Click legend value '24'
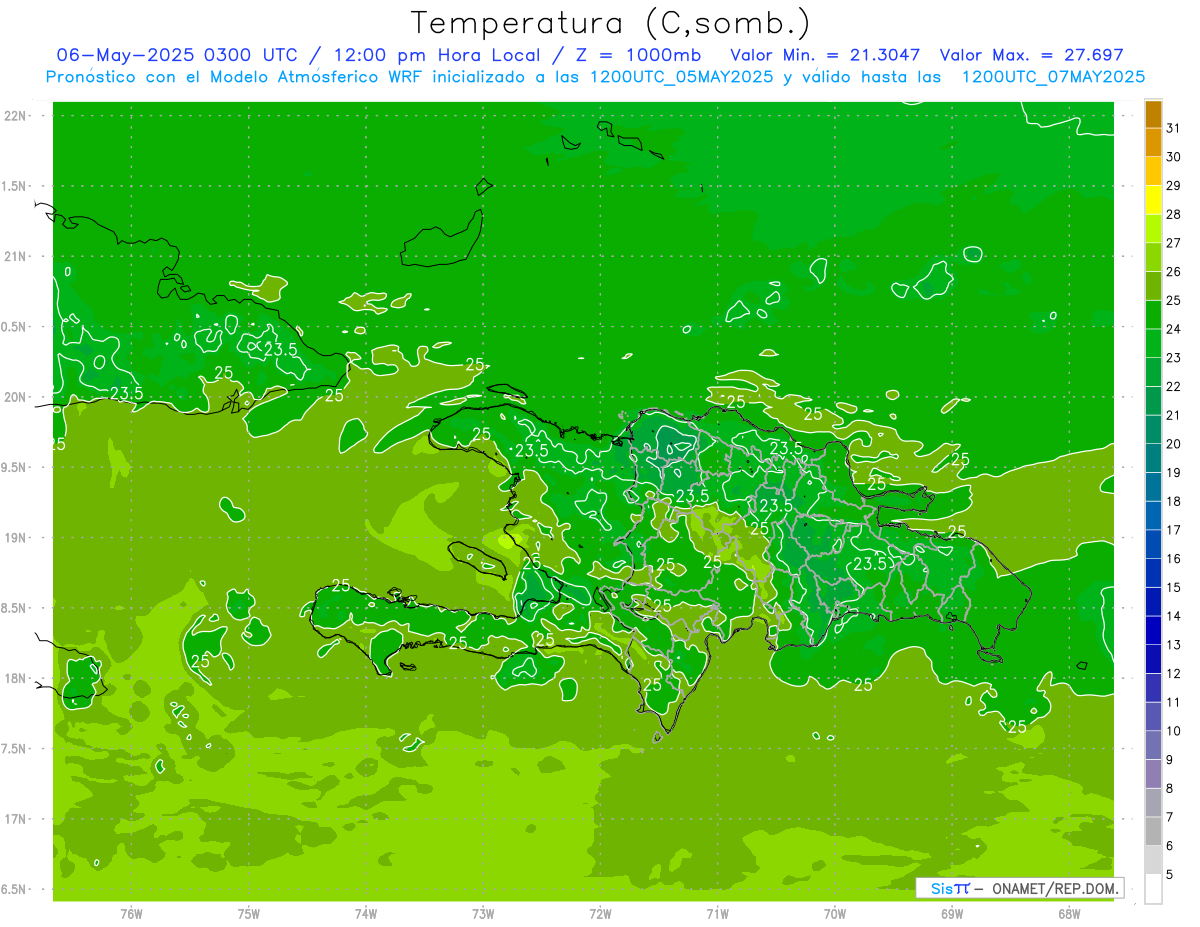 click(x=1173, y=329)
